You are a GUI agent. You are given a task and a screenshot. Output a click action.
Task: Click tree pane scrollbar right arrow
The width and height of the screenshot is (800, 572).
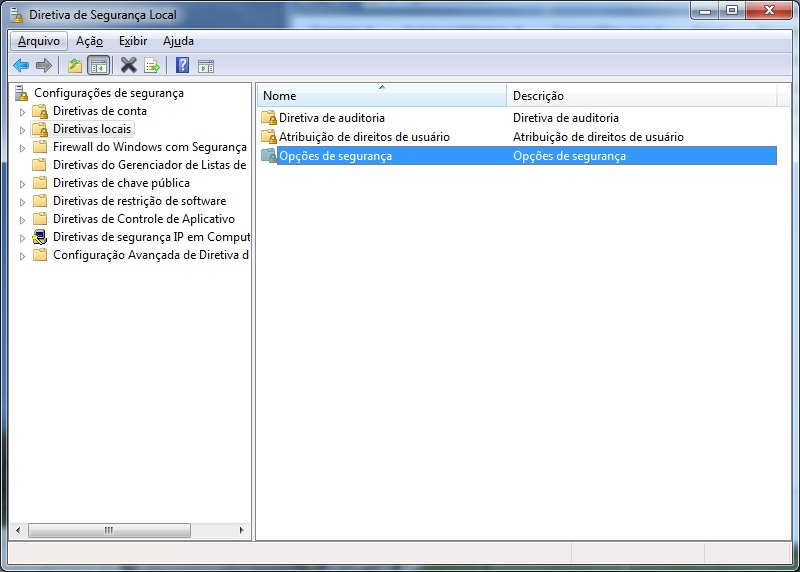[241, 530]
